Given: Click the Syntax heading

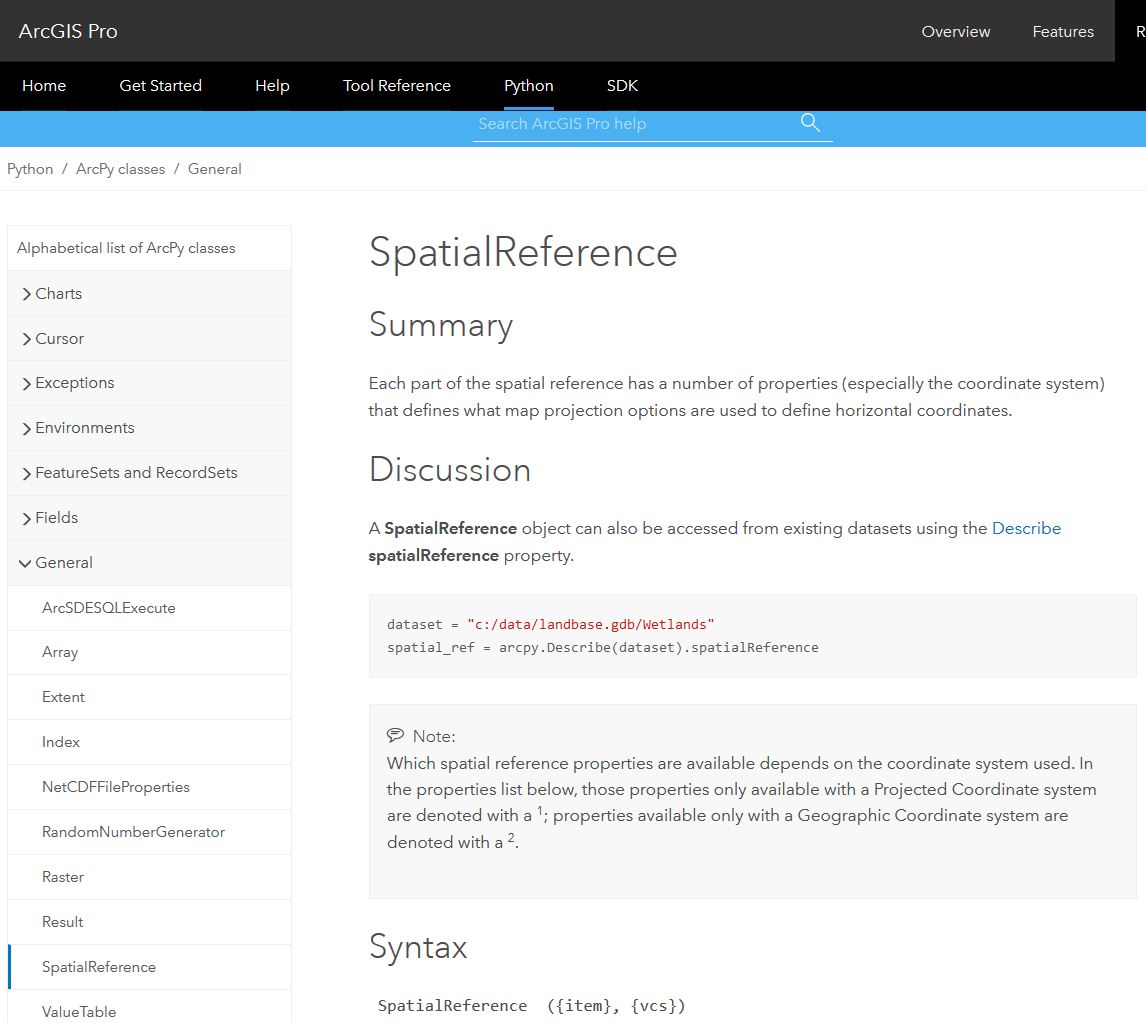Looking at the screenshot, I should click(418, 947).
